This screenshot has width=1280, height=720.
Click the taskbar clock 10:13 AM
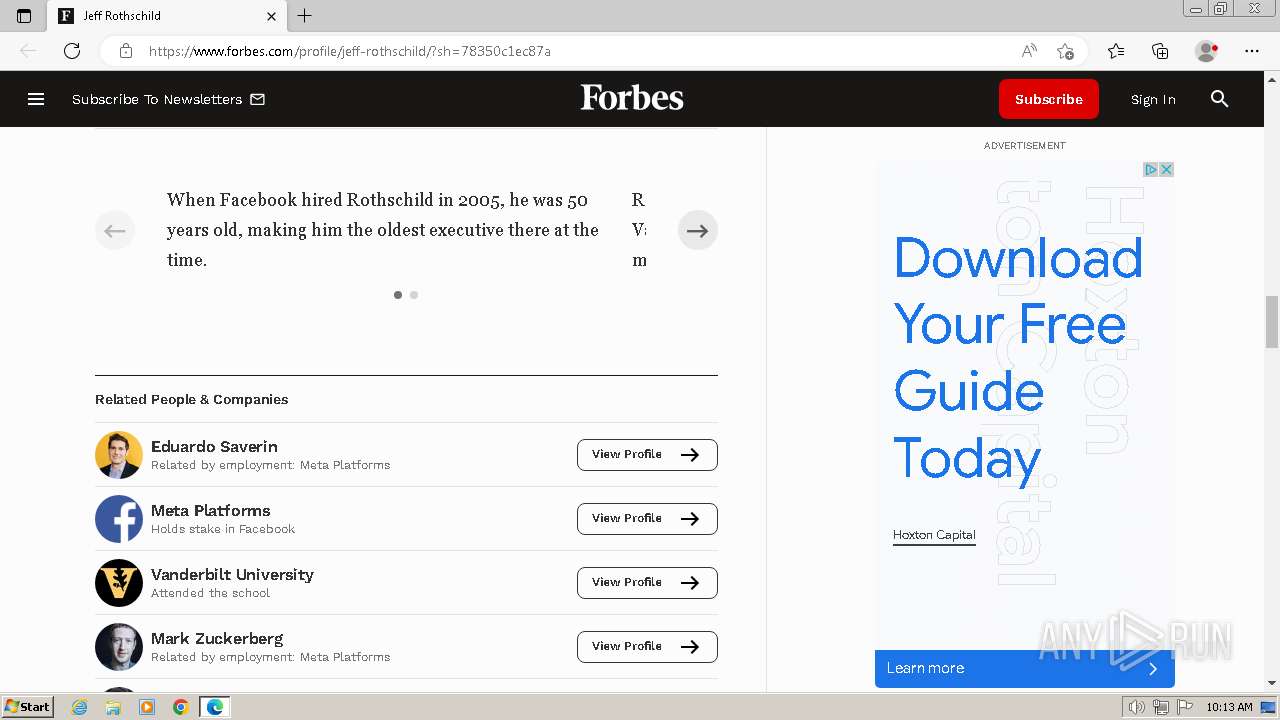(x=1229, y=707)
